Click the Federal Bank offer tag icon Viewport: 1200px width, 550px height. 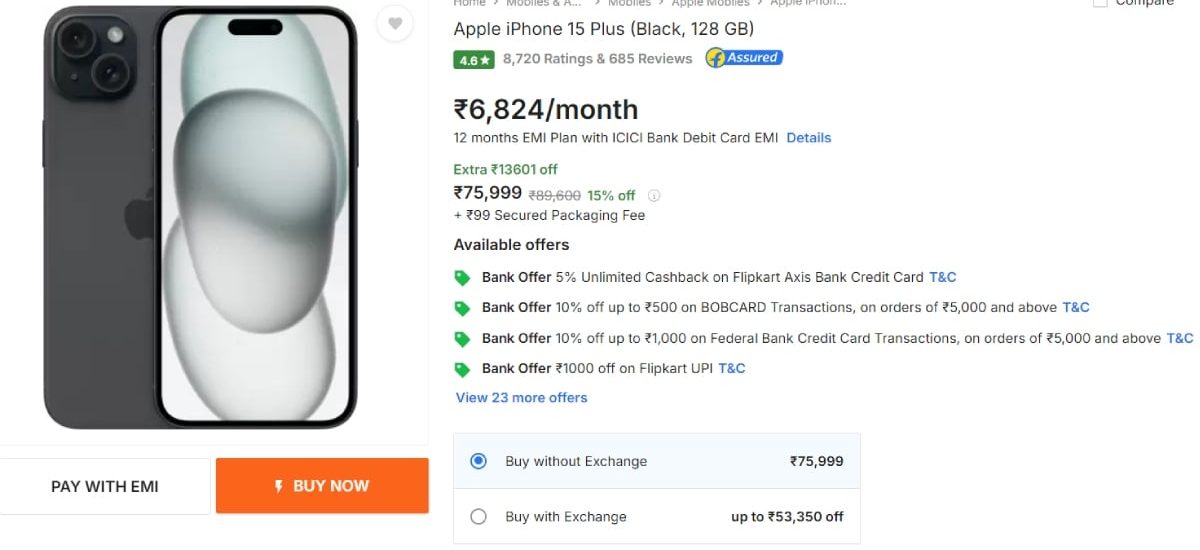[x=462, y=339]
